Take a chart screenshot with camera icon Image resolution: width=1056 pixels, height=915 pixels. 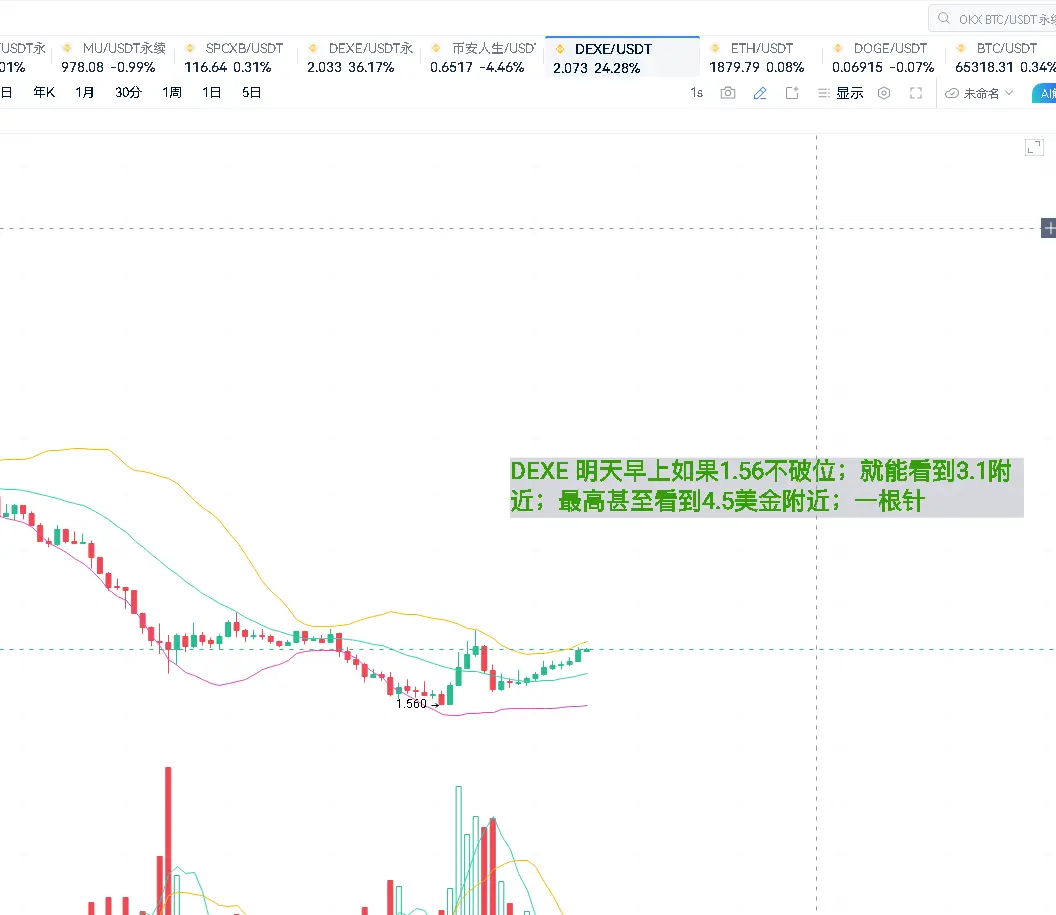(x=727, y=93)
